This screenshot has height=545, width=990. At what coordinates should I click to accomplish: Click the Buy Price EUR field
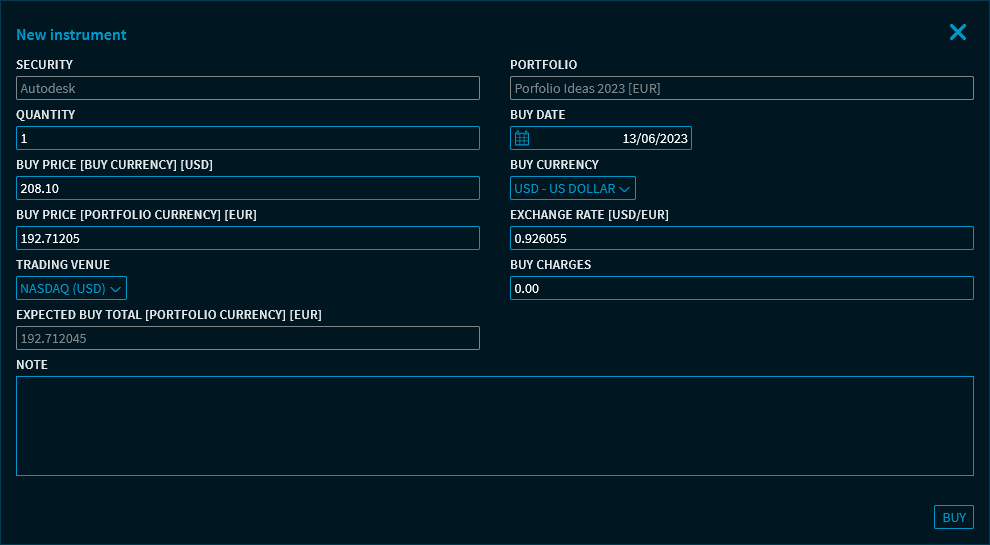247,238
